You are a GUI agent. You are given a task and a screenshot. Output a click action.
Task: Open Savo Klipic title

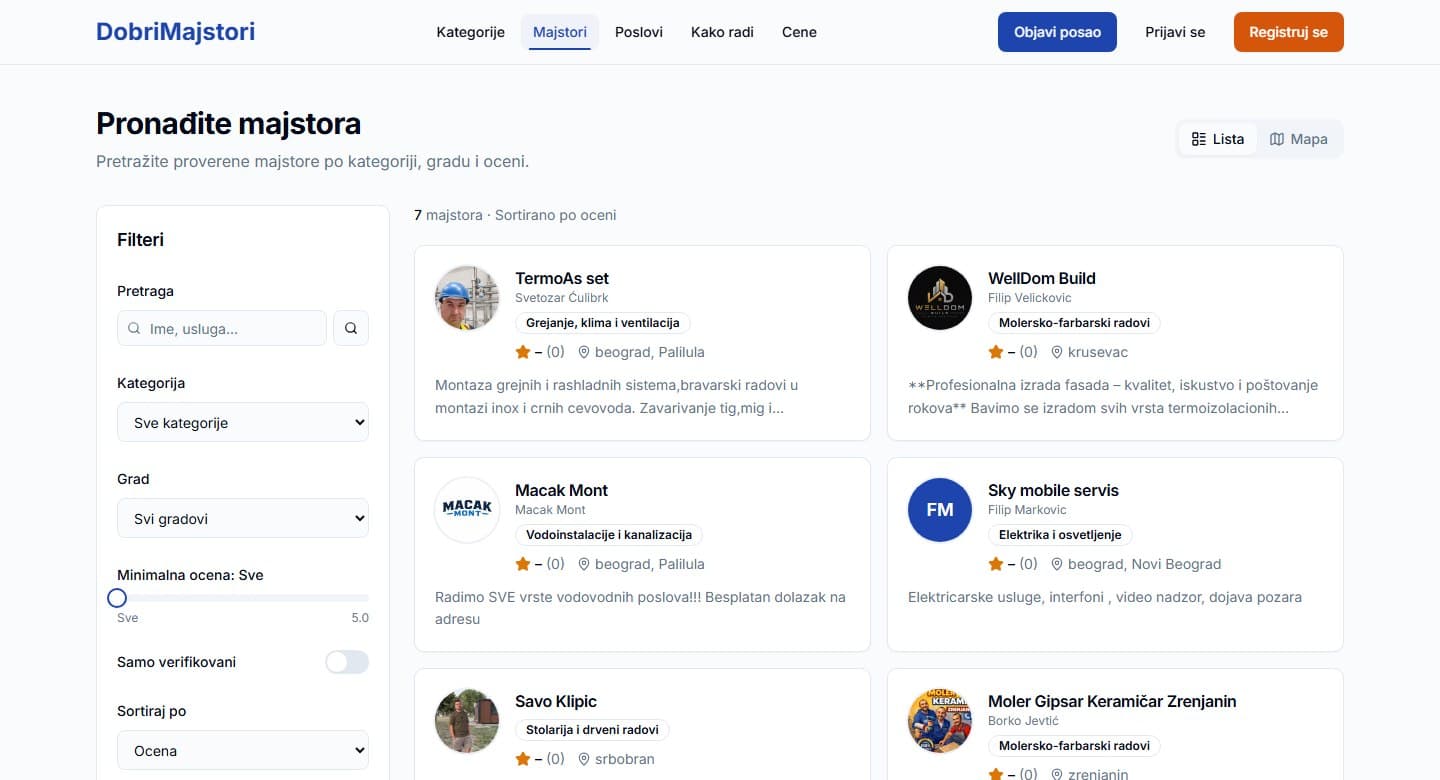point(556,701)
